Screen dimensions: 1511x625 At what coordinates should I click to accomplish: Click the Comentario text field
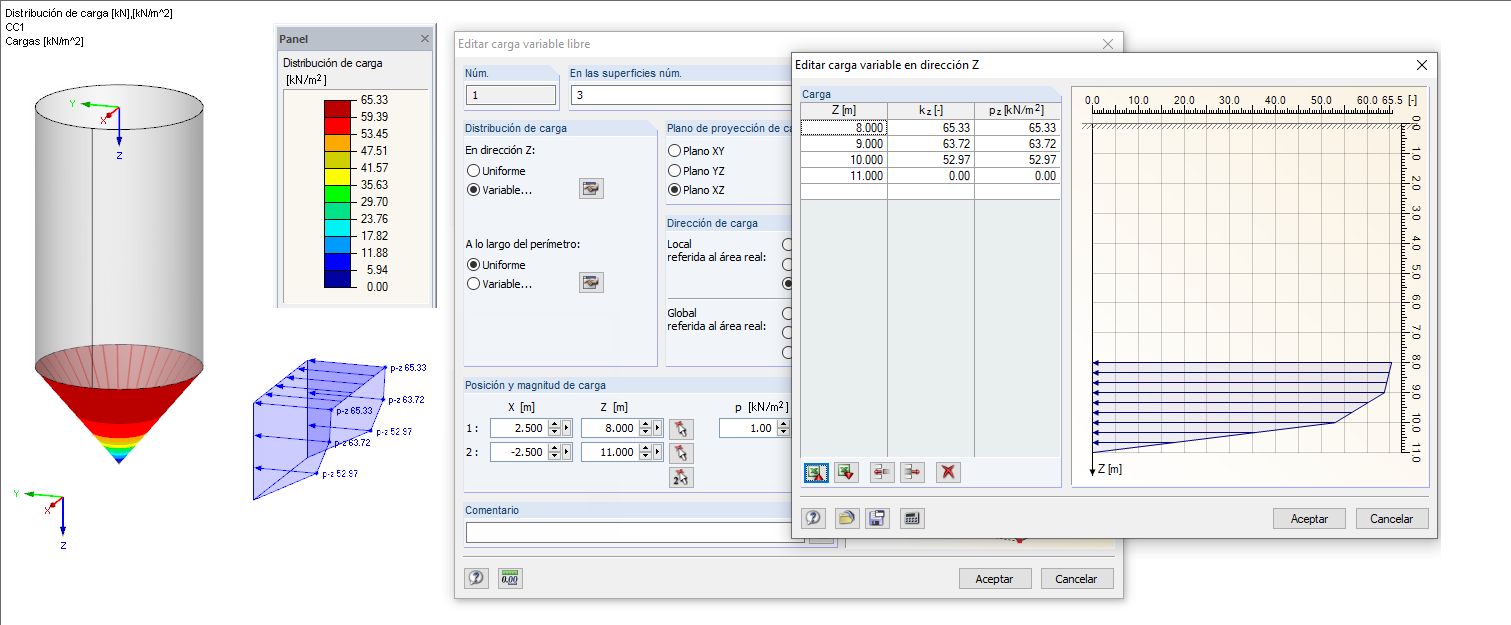point(635,532)
